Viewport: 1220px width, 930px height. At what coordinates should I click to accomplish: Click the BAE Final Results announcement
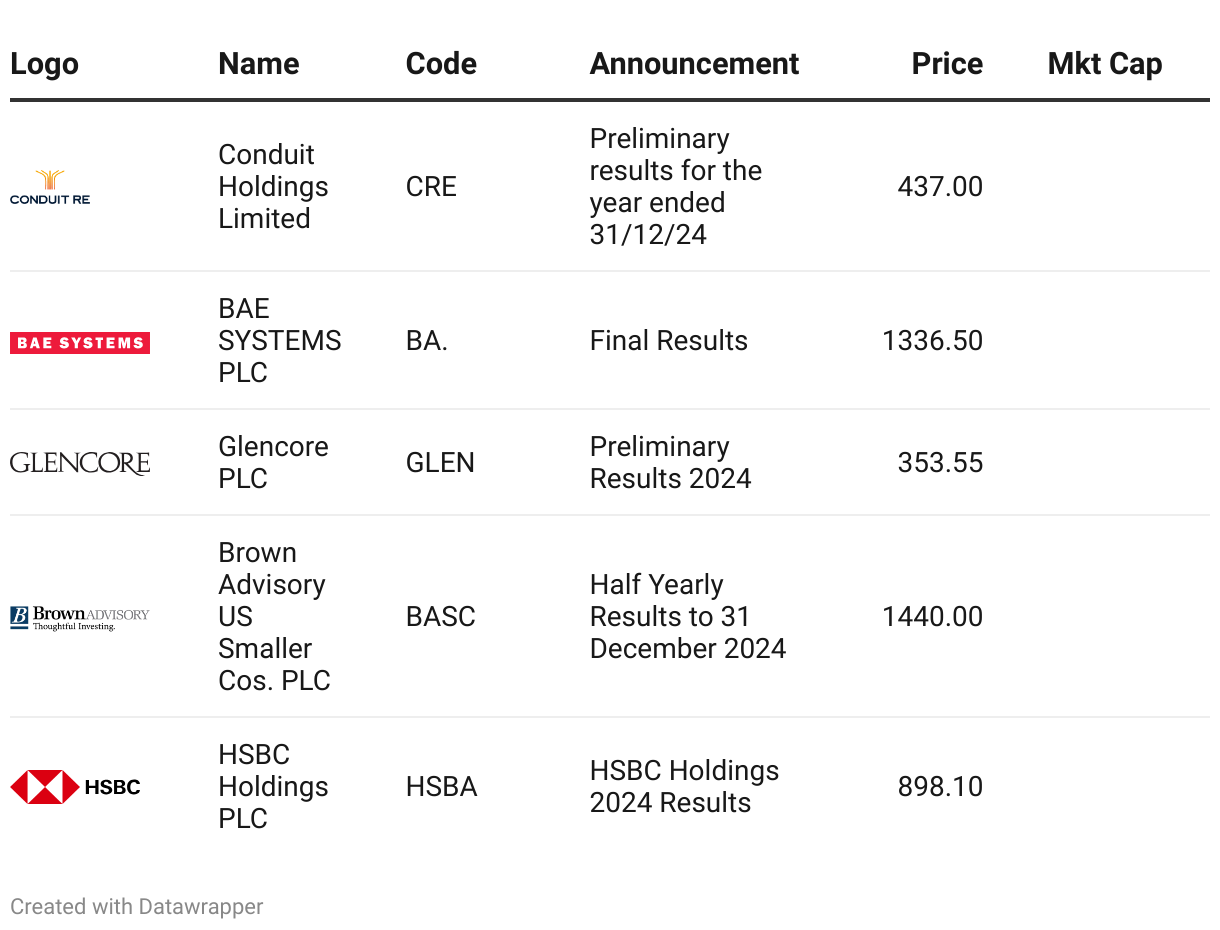pos(669,341)
